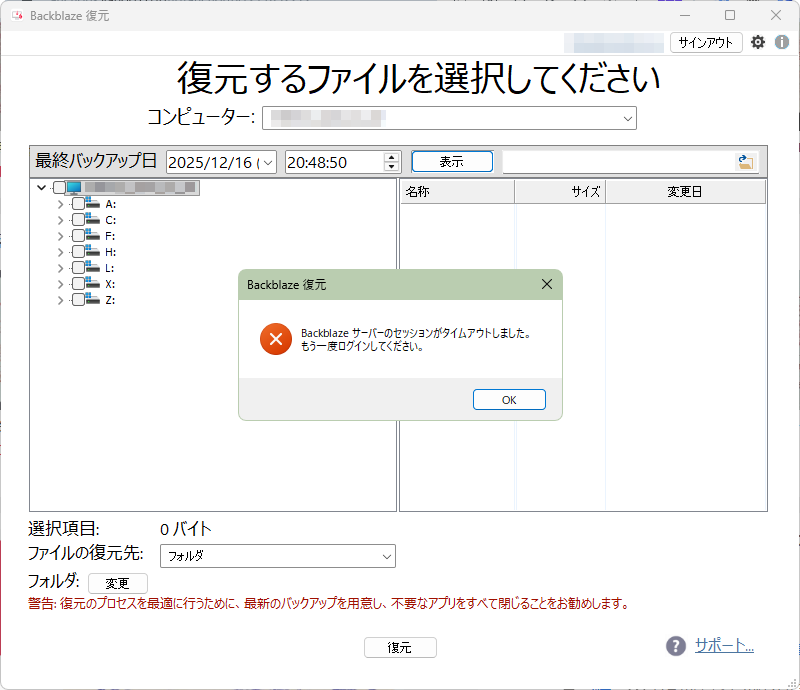Click the info icon in the top-right corner
Image resolution: width=800 pixels, height=690 pixels.
tap(780, 43)
